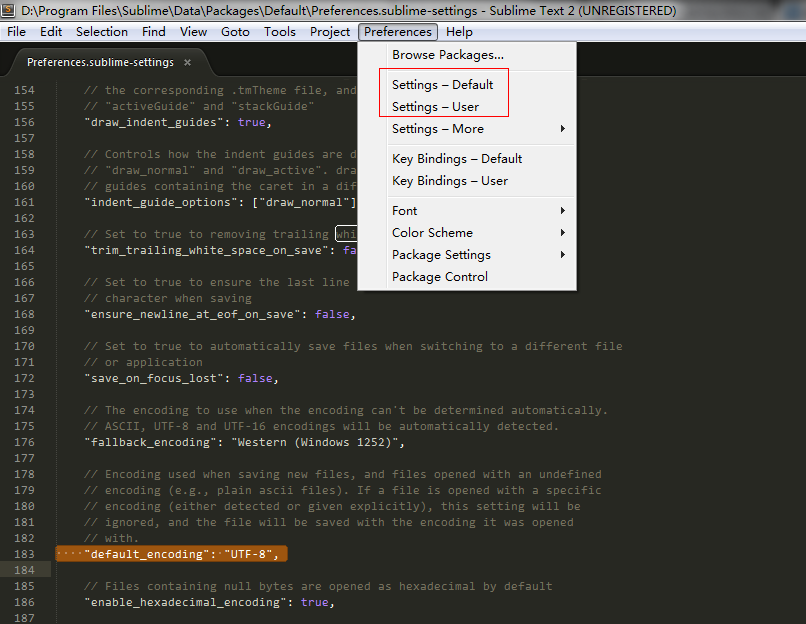
Task: Expand the Font submenu
Action: tap(404, 210)
